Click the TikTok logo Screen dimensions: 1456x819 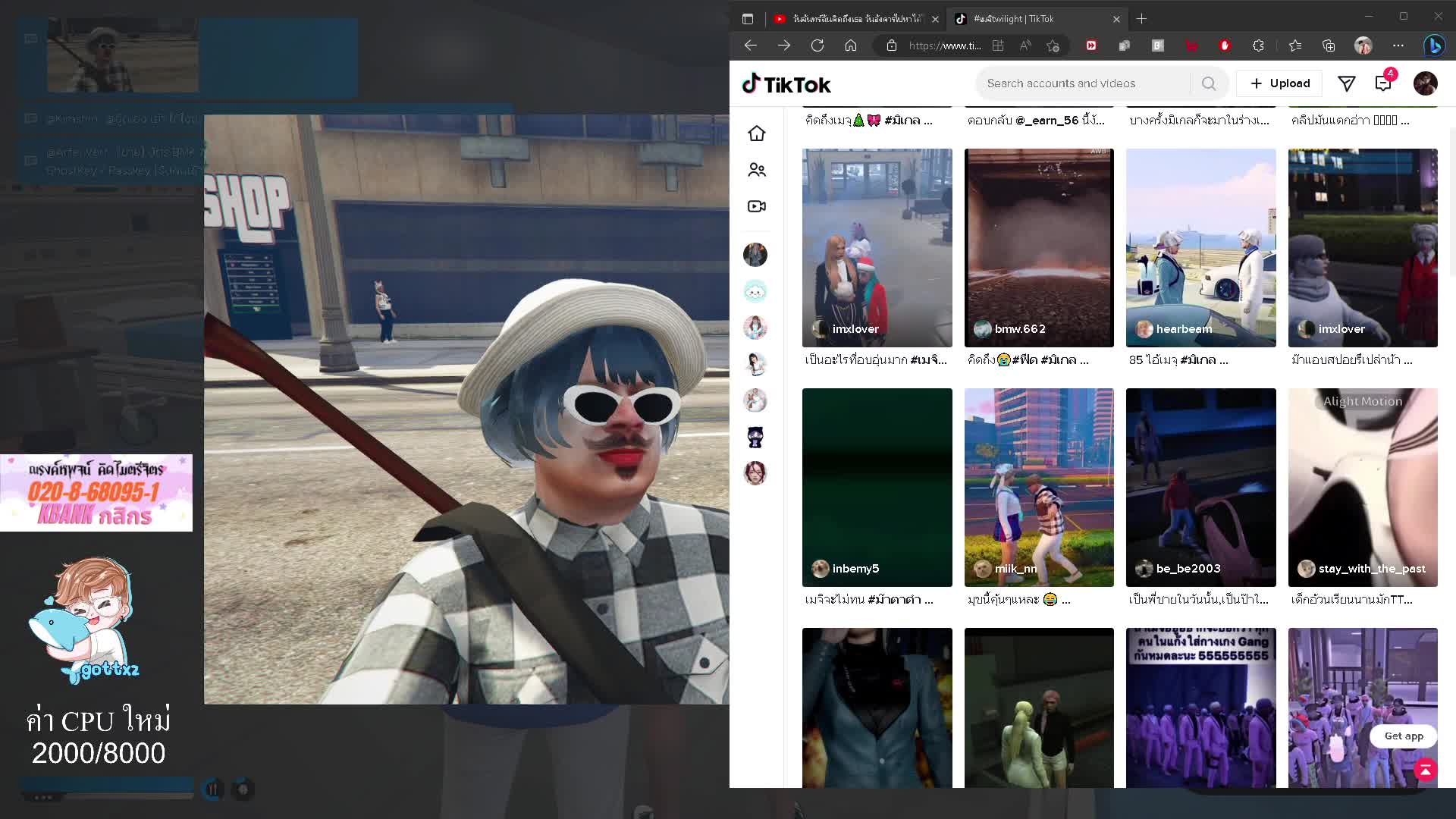click(786, 84)
